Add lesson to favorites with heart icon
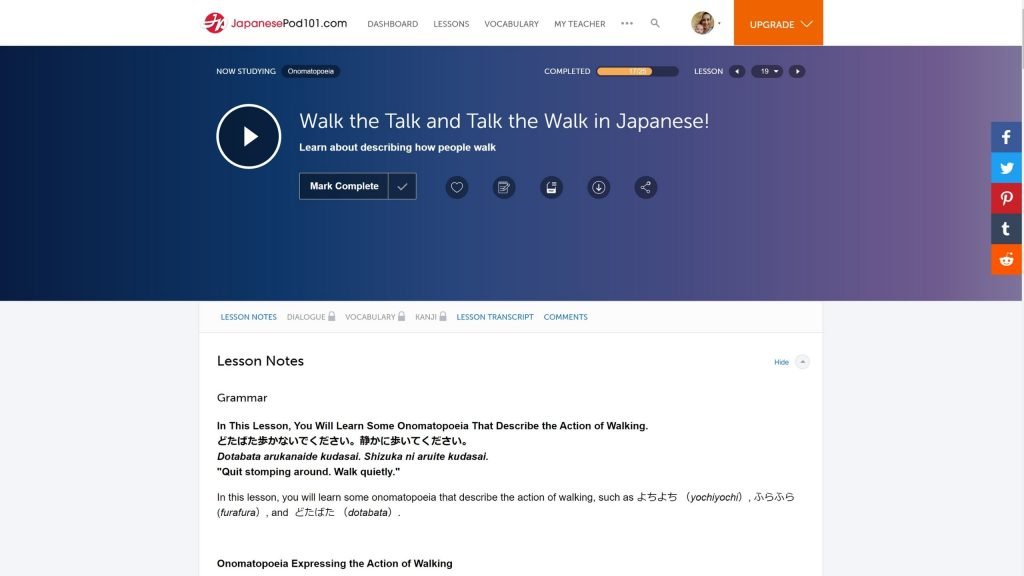Viewport: 1024px width, 576px height. 457,187
